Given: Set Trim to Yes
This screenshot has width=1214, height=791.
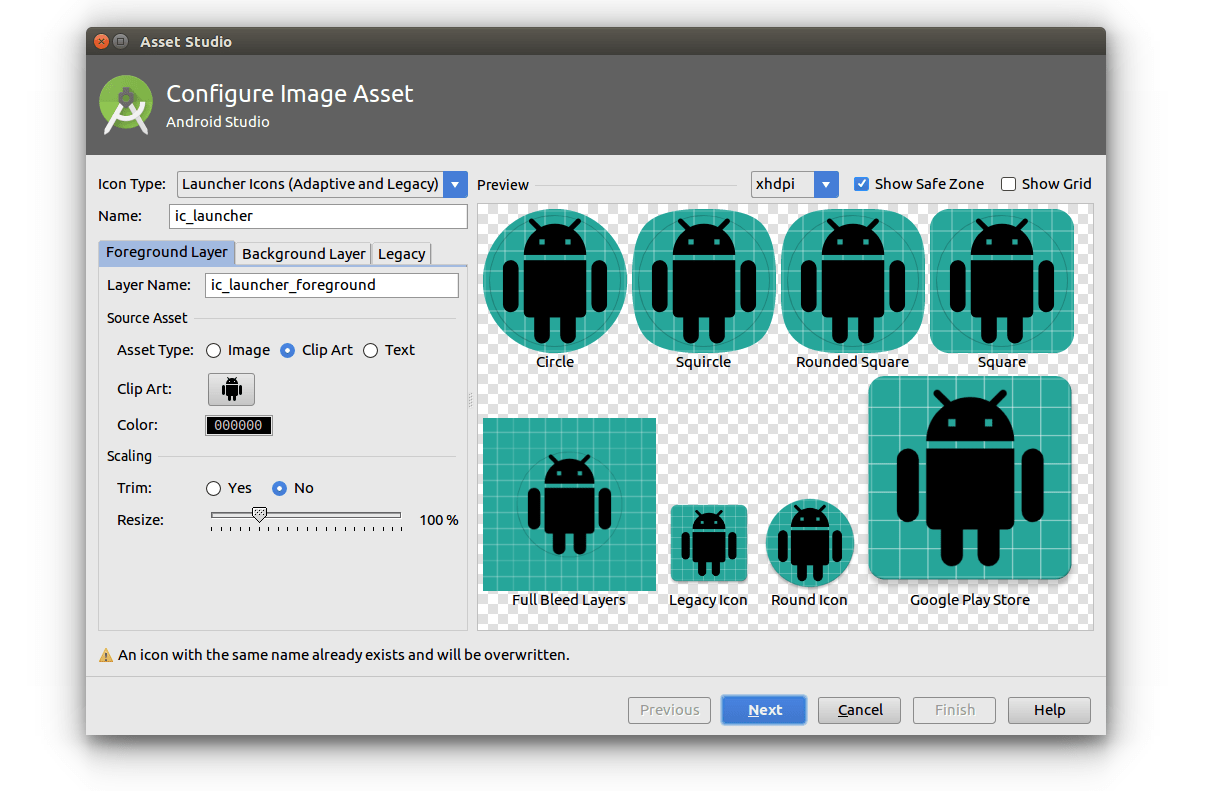Looking at the screenshot, I should pos(213,488).
